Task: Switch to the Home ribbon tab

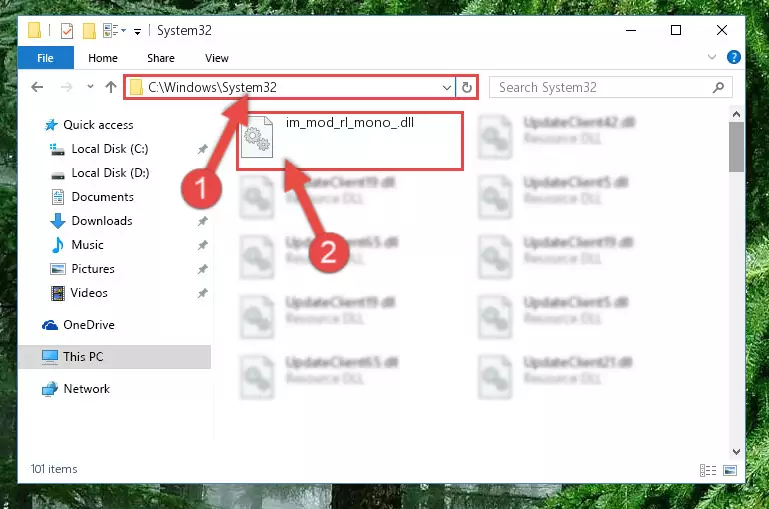Action: click(103, 58)
